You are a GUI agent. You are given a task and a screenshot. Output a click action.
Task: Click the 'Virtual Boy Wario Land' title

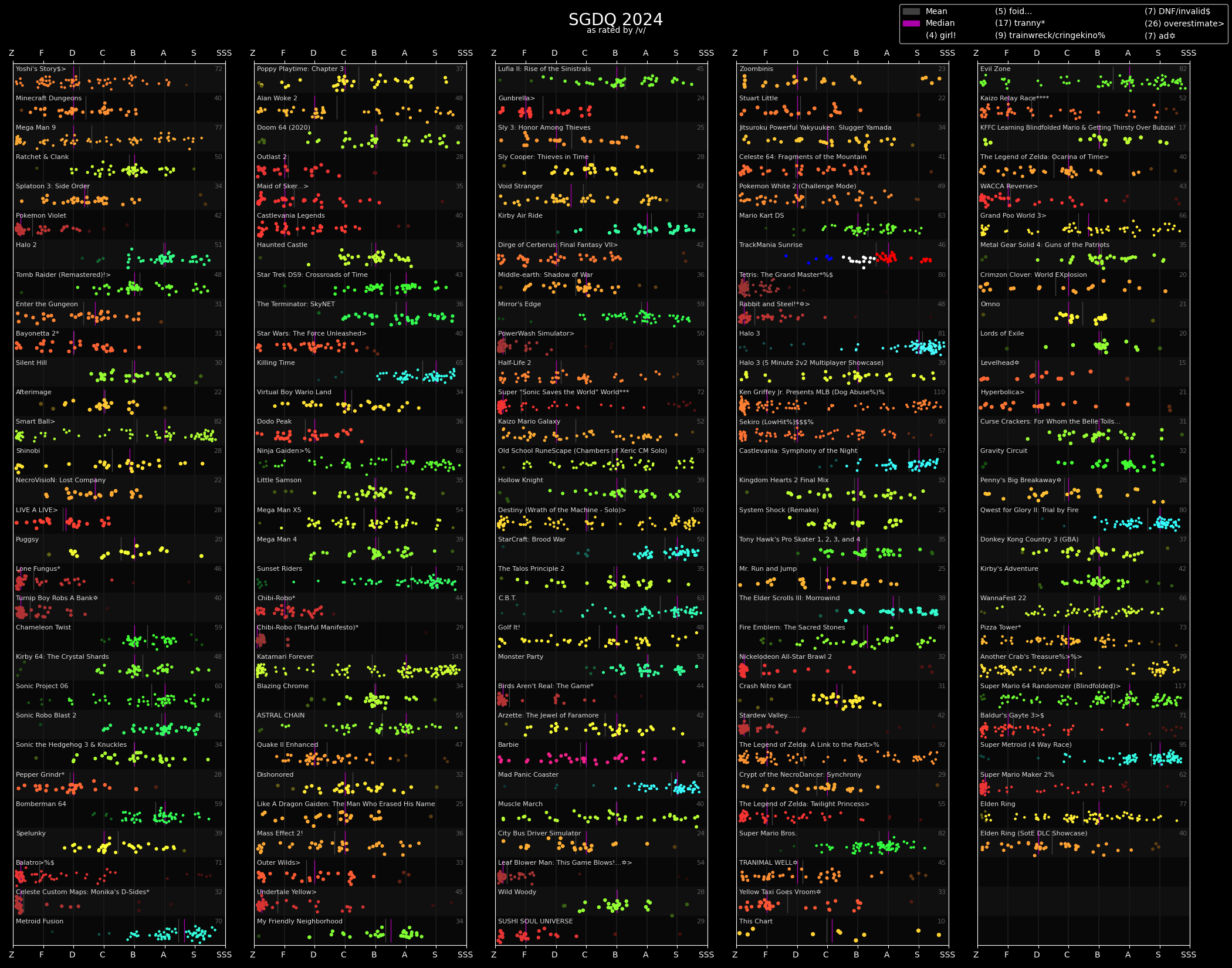click(x=294, y=392)
